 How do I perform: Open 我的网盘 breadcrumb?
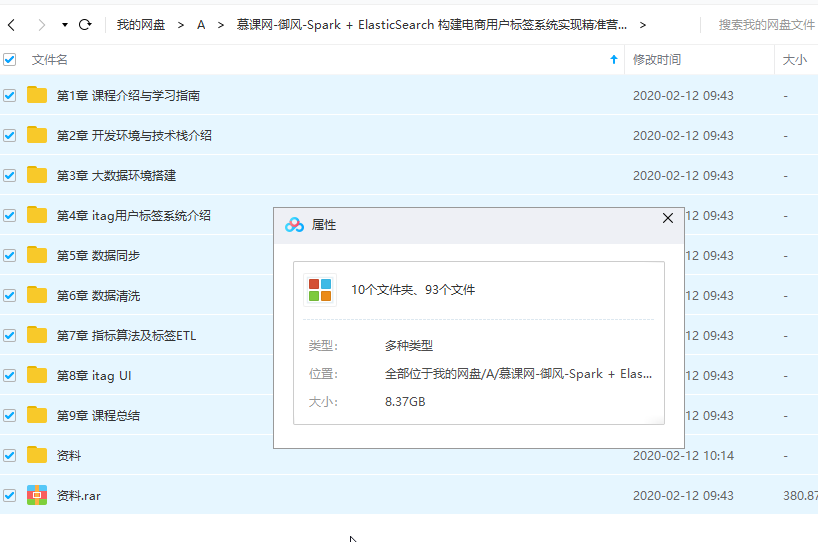click(x=141, y=25)
